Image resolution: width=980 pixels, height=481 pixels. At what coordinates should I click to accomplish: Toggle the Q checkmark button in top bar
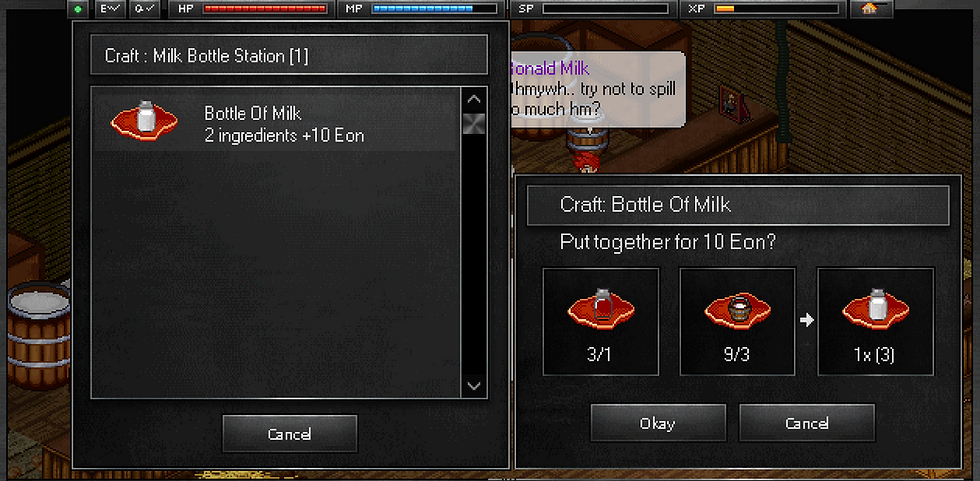144,9
